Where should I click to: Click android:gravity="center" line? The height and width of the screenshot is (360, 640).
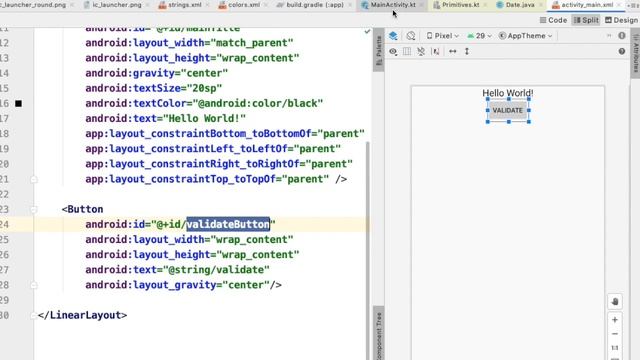pos(156,73)
